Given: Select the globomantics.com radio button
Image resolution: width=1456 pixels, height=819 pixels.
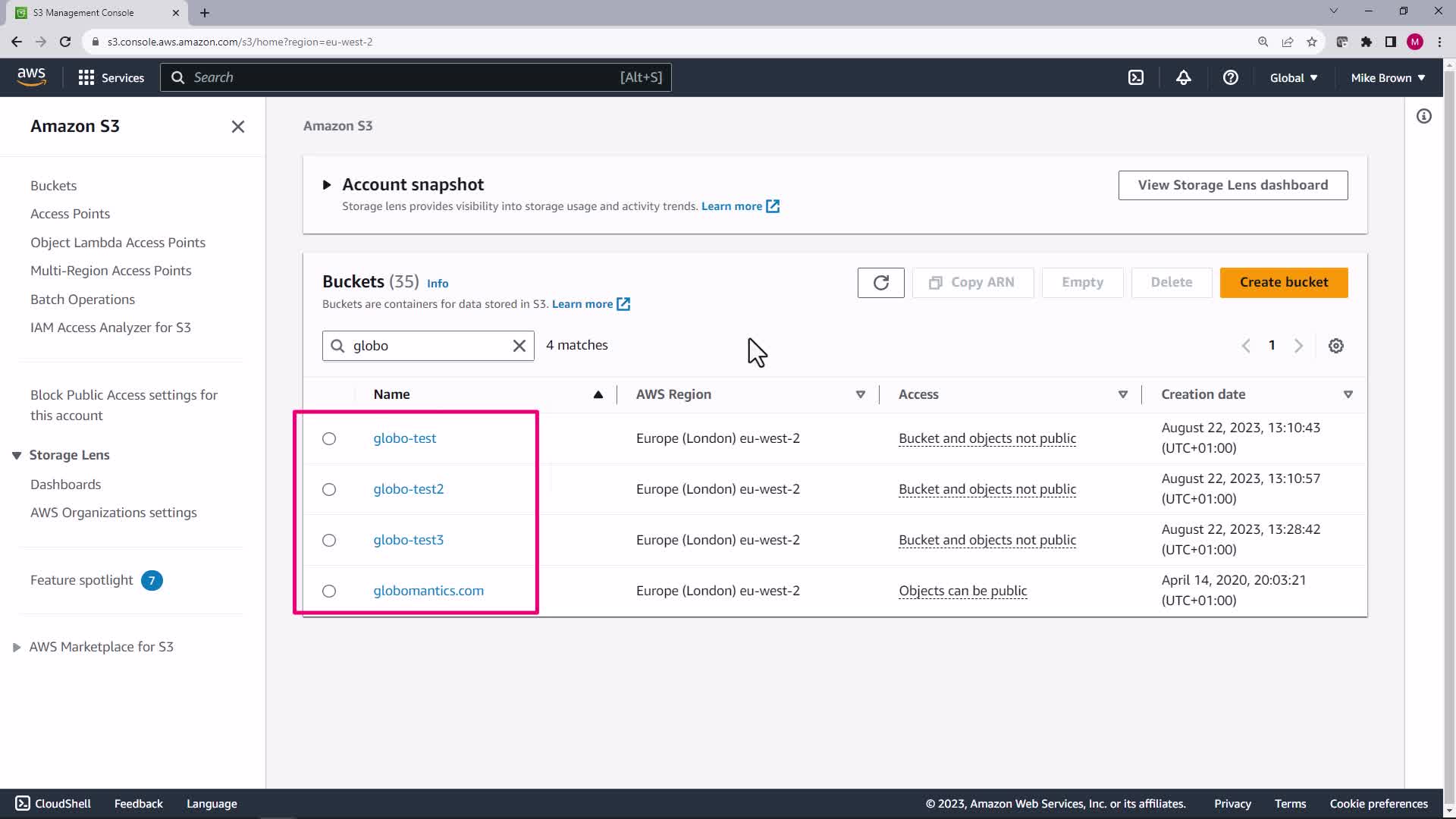Looking at the screenshot, I should point(328,591).
